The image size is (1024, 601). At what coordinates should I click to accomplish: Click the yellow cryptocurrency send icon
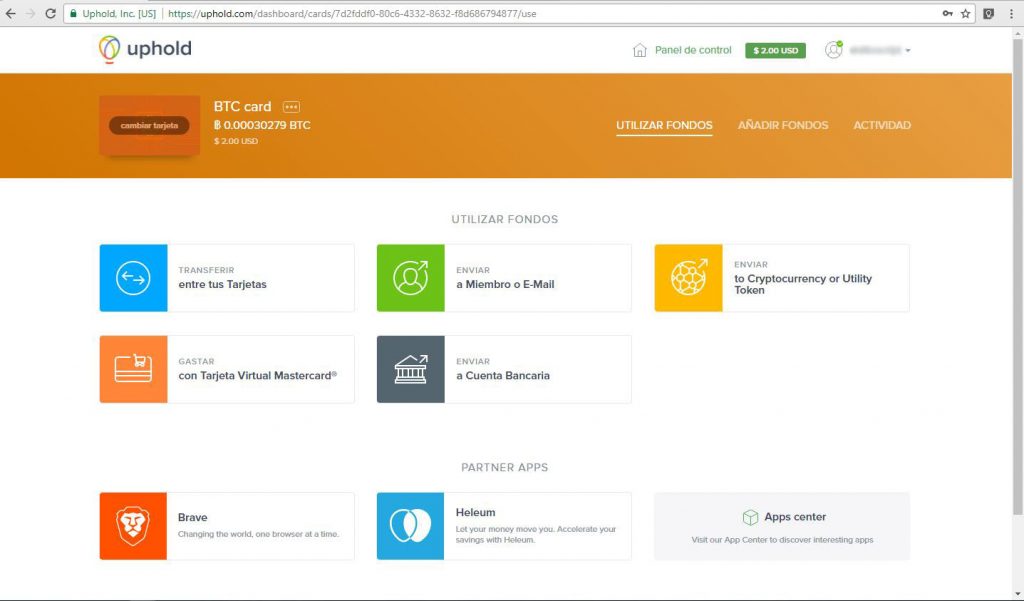(688, 278)
